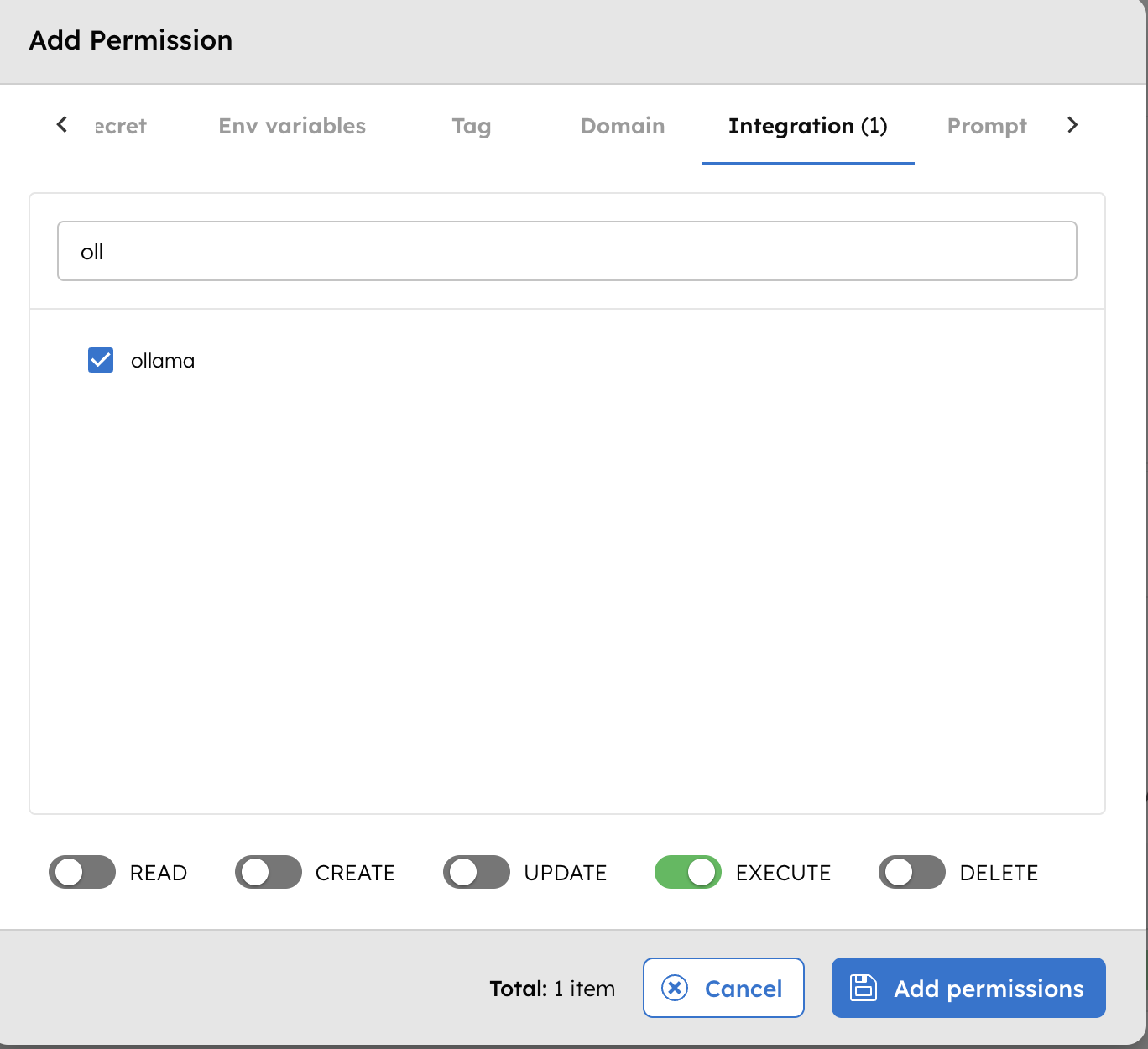Click the 'Total: 1 item' text
This screenshot has height=1049, width=1148.
552,989
